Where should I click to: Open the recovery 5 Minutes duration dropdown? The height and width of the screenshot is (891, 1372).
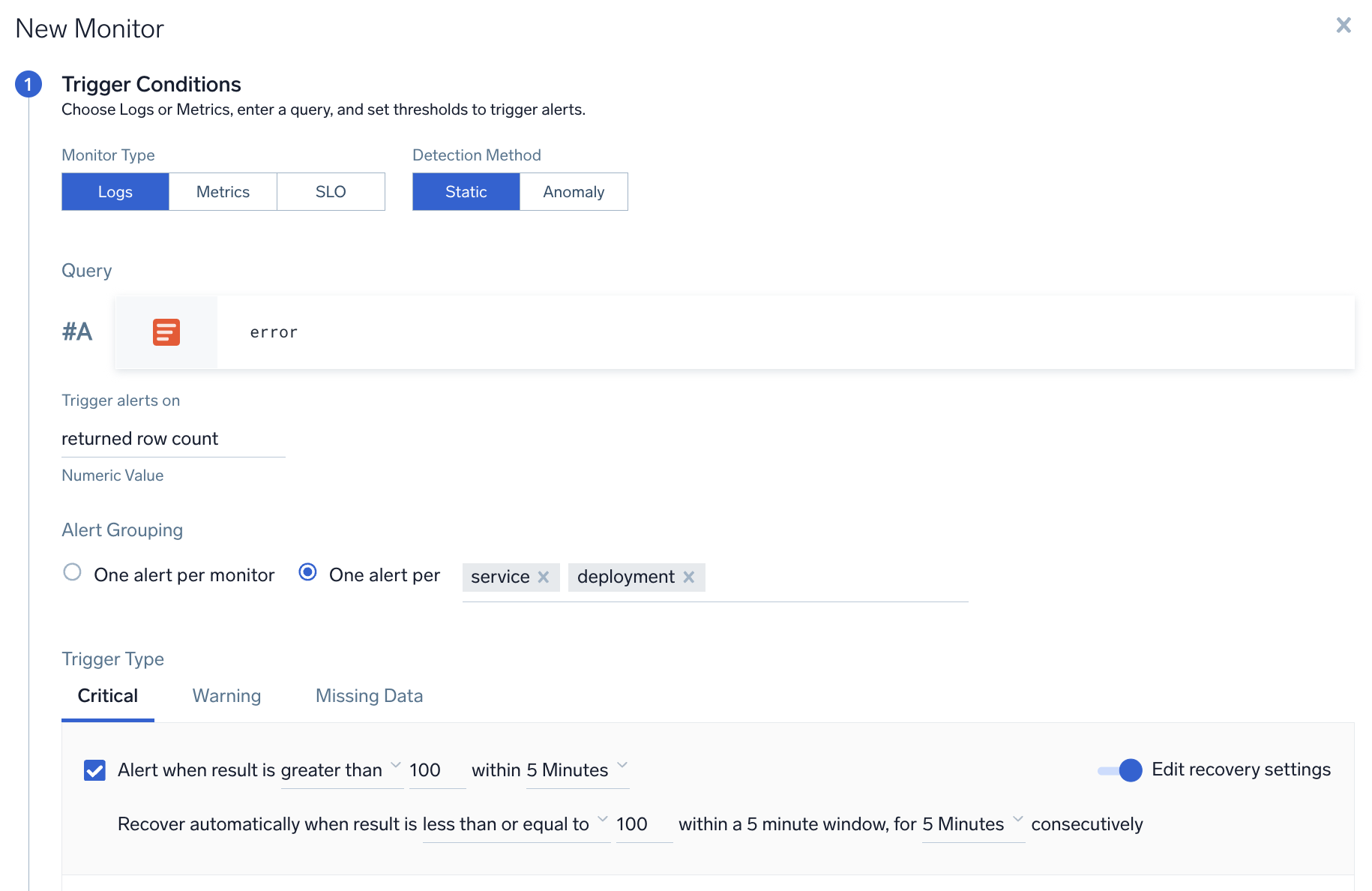point(972,824)
